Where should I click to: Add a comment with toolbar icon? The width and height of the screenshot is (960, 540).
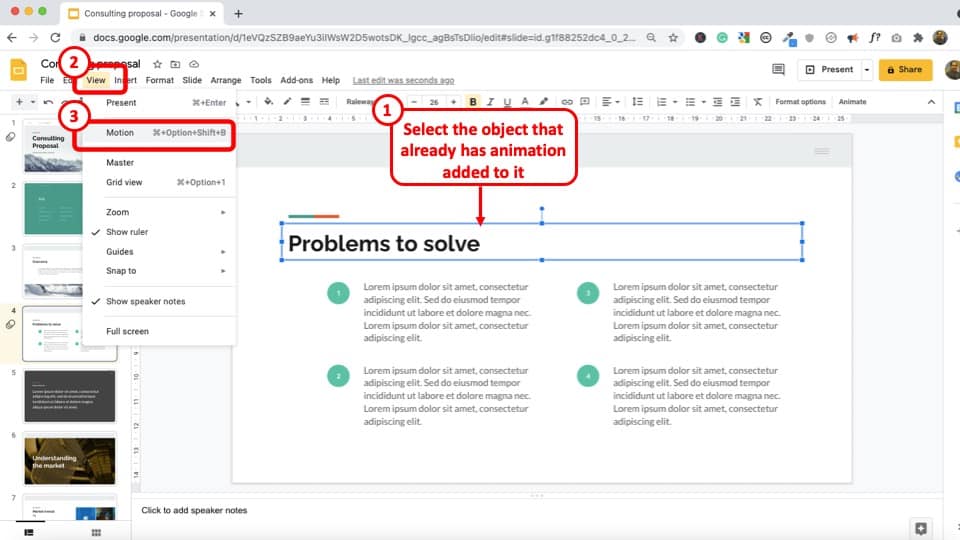(x=585, y=102)
